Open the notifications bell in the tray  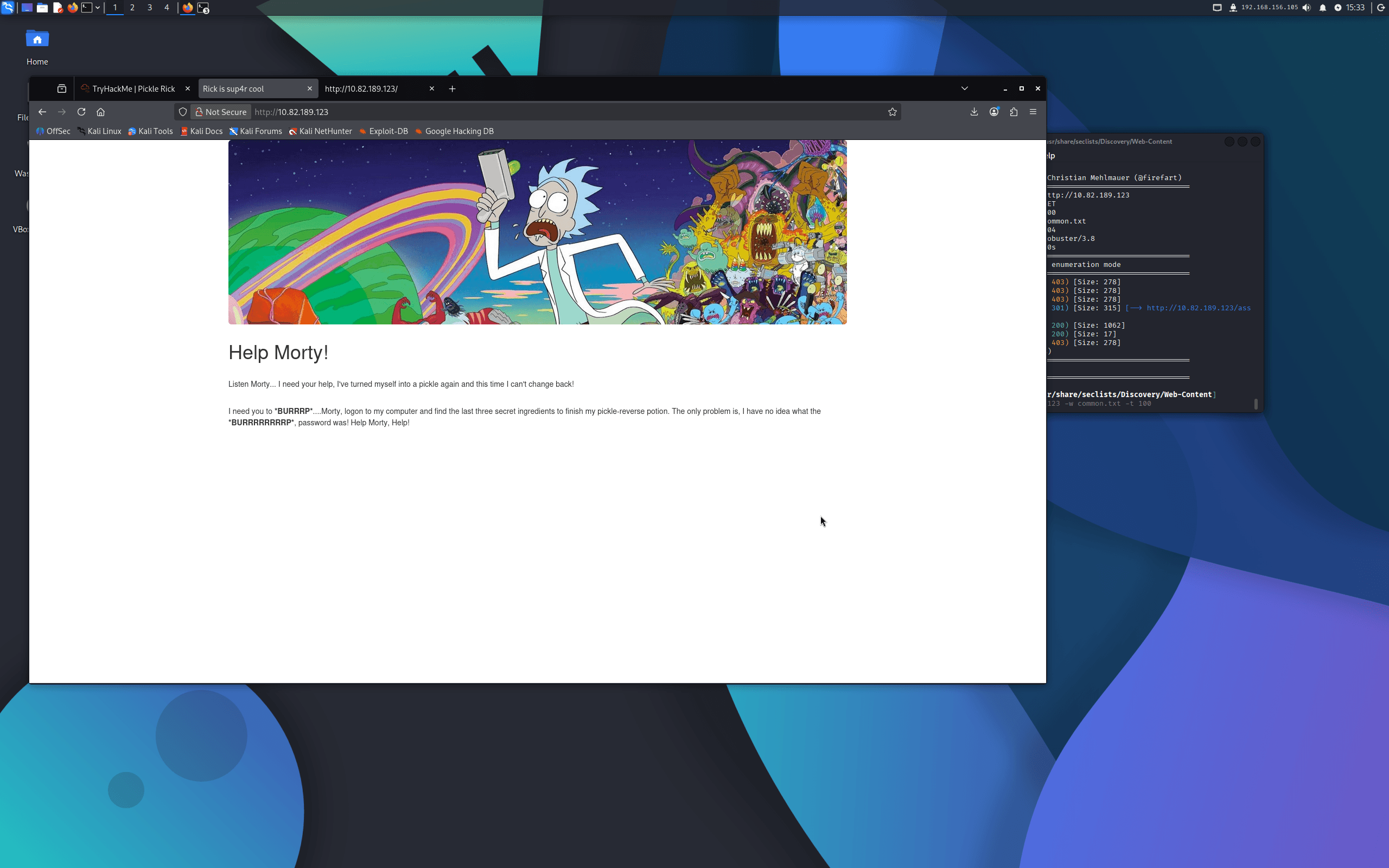click(1322, 8)
